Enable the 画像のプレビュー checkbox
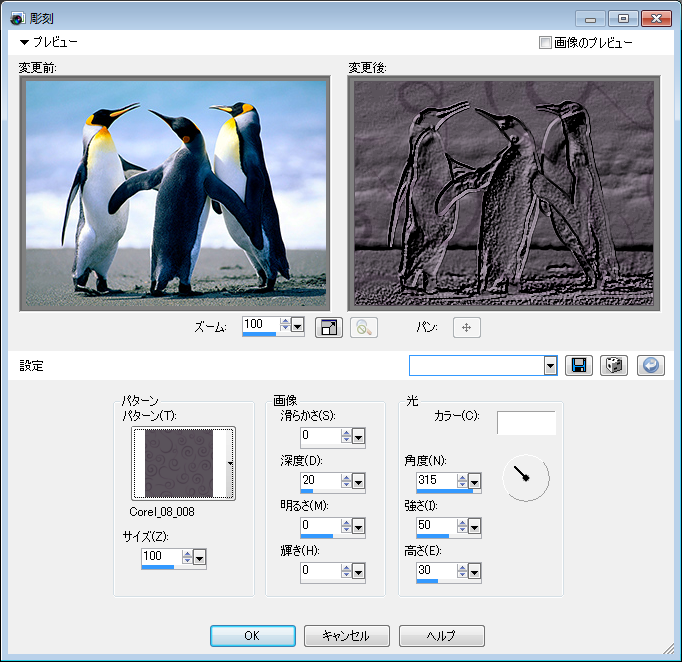This screenshot has width=682, height=662. 545,43
